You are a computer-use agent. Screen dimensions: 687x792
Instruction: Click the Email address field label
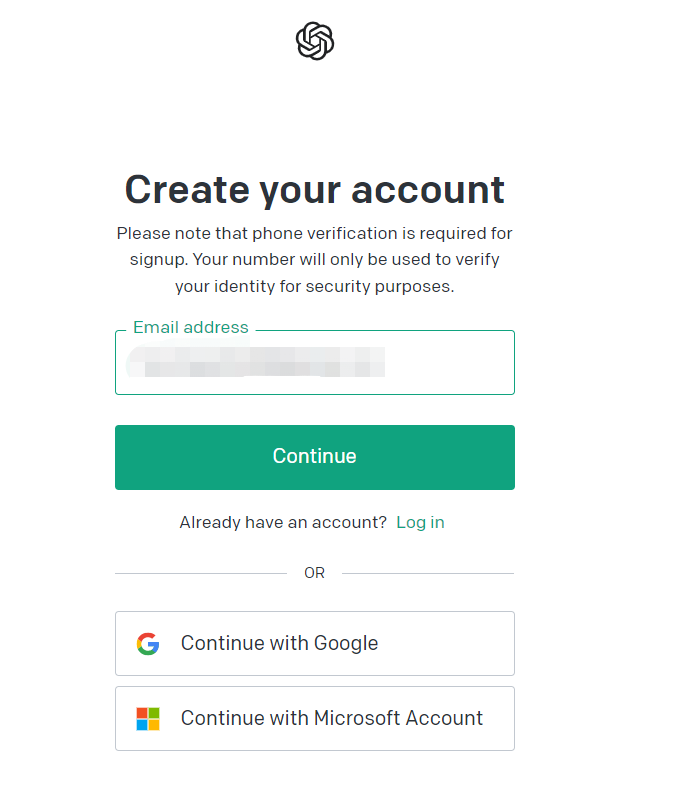(x=191, y=327)
